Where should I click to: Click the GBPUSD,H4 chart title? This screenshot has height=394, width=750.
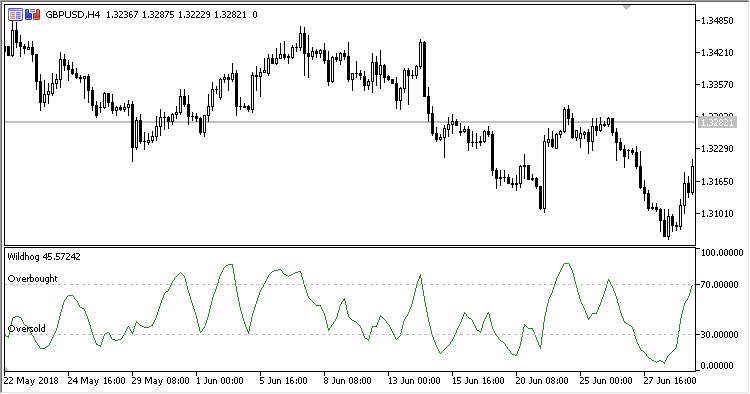click(x=73, y=15)
